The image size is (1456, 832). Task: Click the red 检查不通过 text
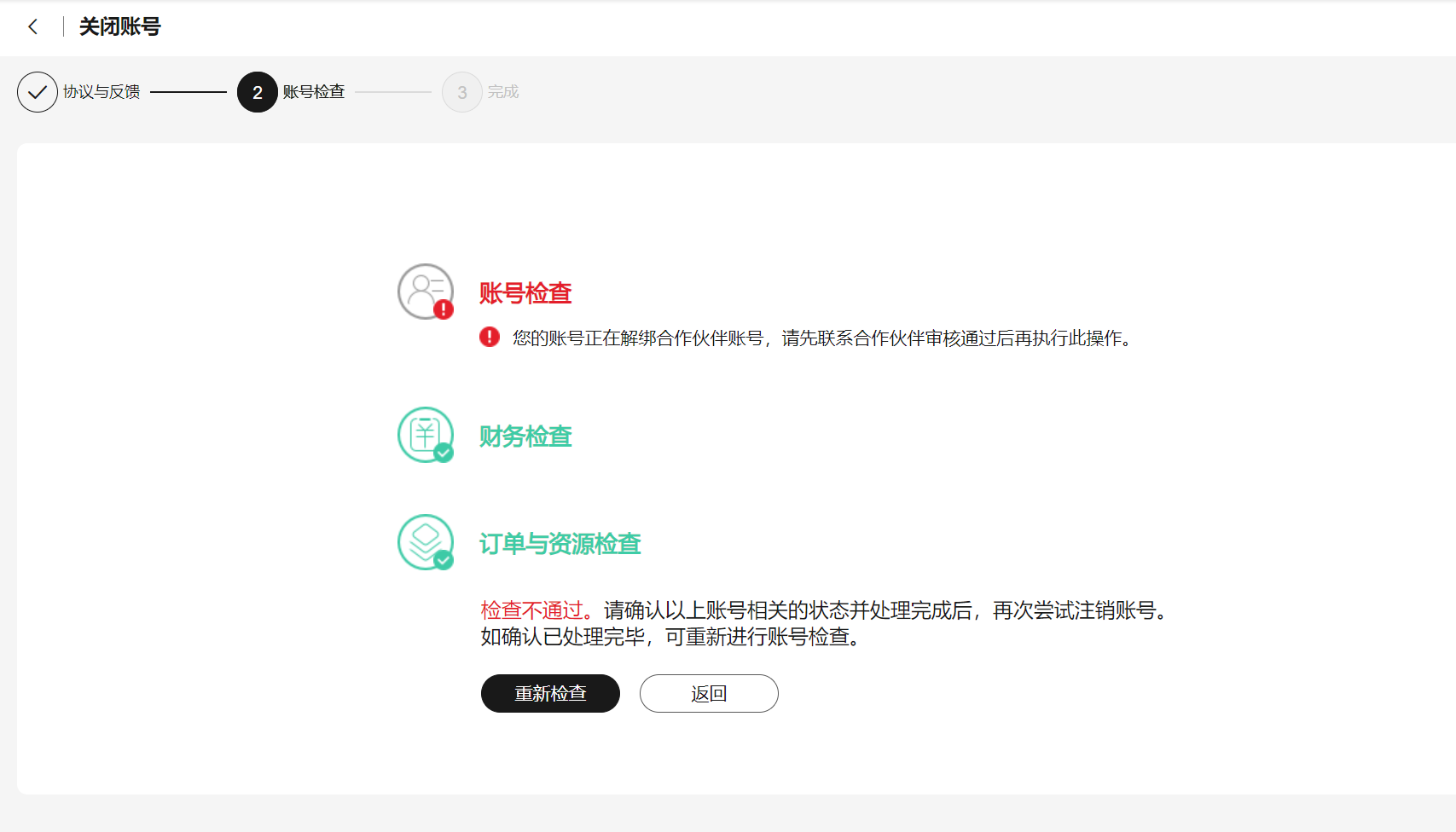pos(531,610)
